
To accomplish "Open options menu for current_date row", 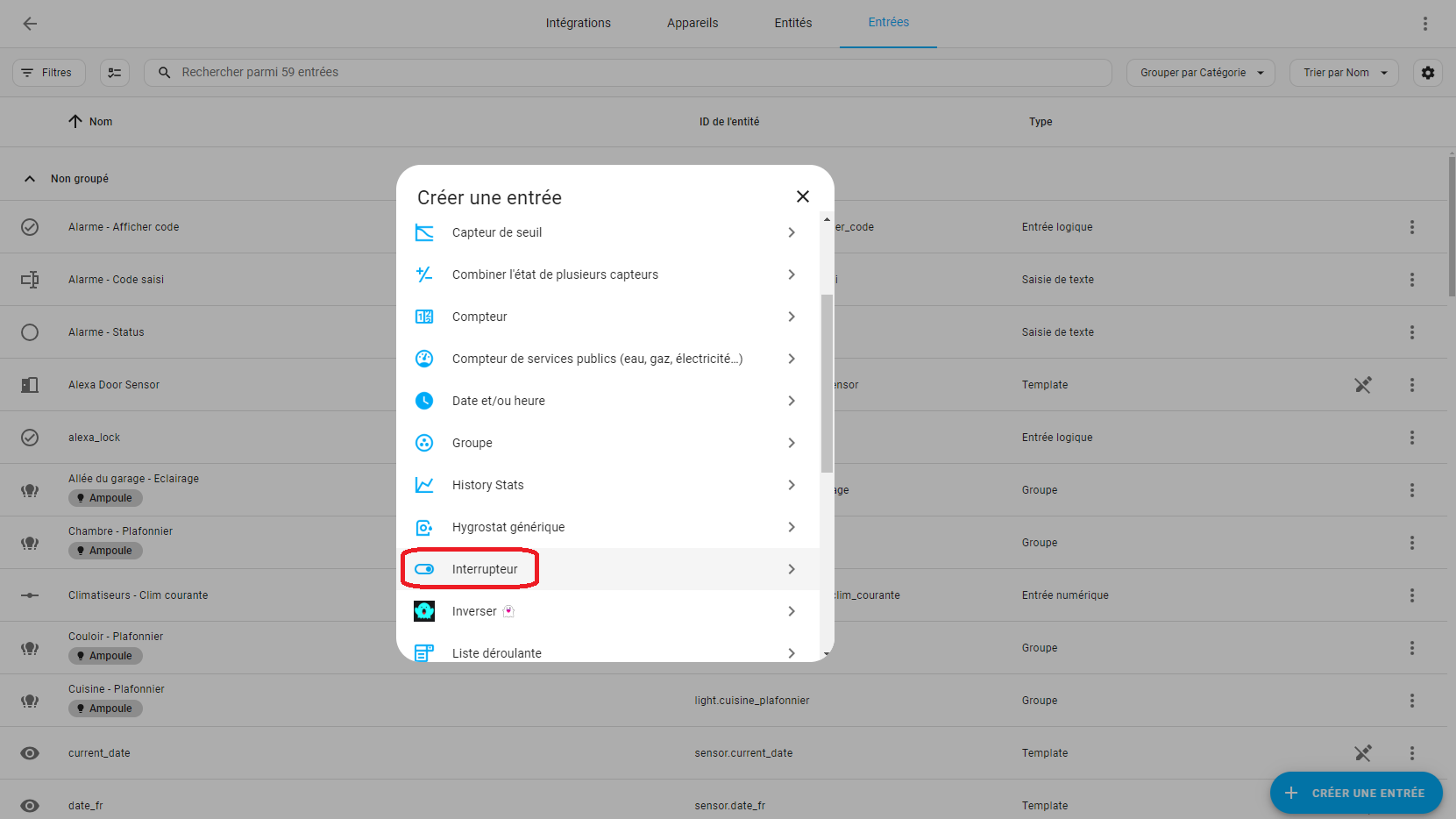I will [1411, 753].
